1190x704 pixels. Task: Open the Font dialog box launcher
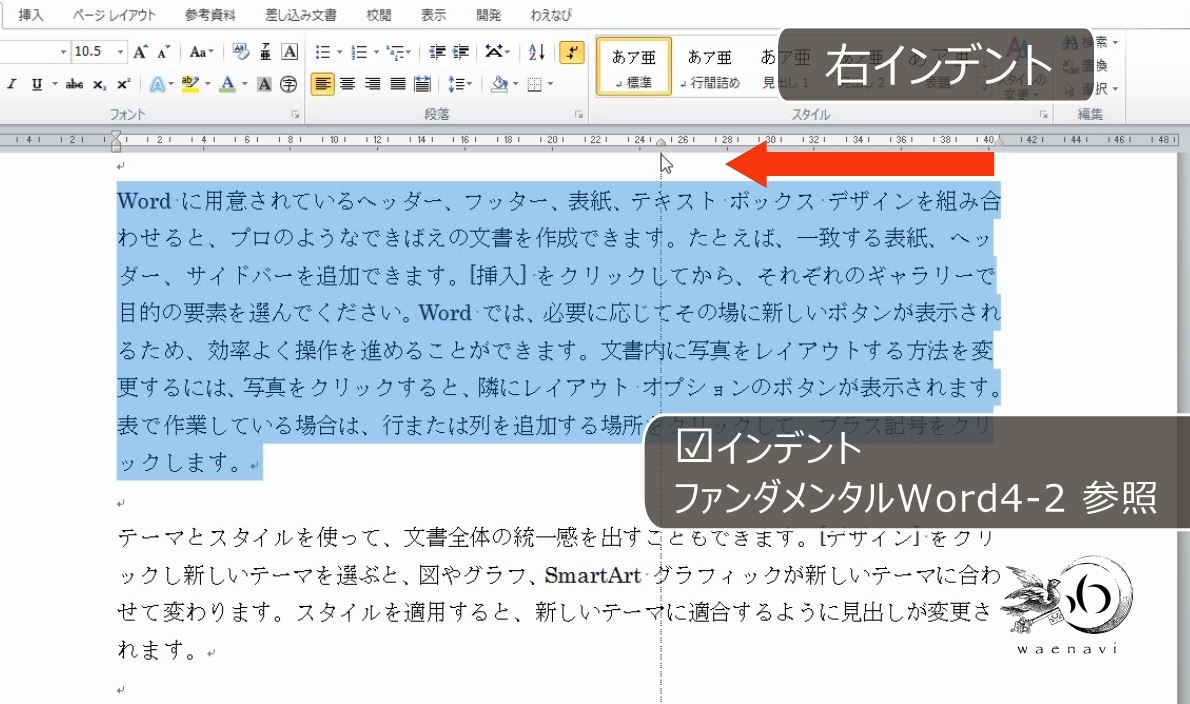click(x=295, y=115)
